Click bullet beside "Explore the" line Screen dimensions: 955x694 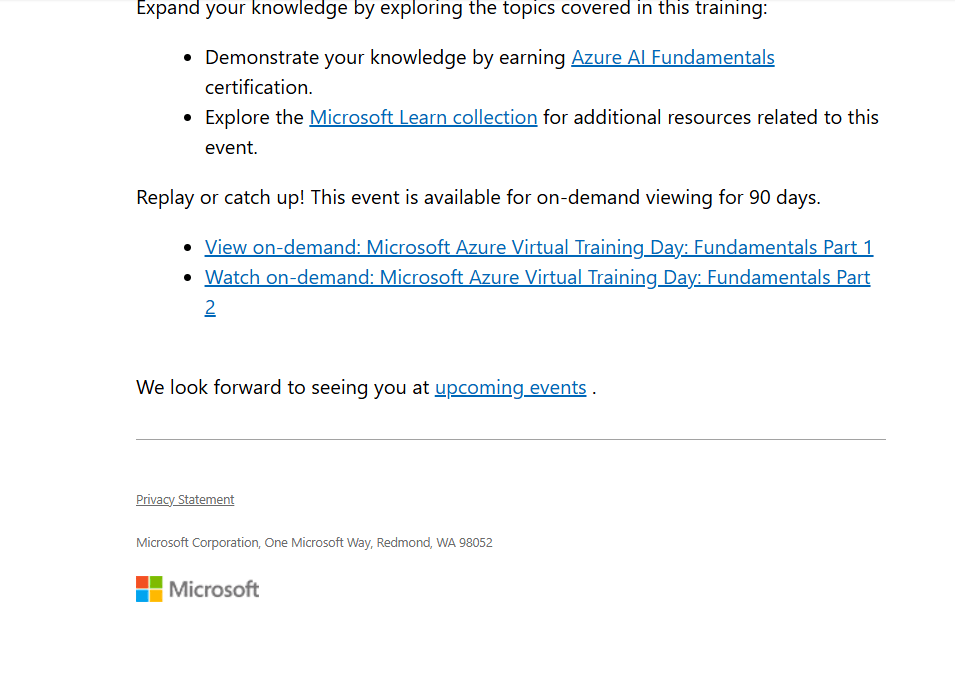188,118
